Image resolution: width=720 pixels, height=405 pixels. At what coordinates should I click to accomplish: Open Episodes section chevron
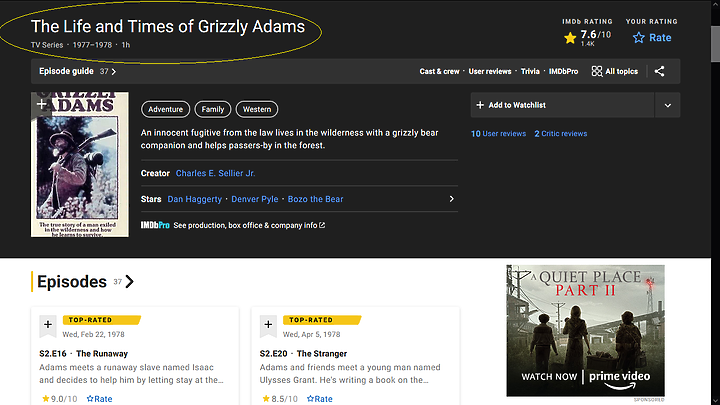coord(130,282)
